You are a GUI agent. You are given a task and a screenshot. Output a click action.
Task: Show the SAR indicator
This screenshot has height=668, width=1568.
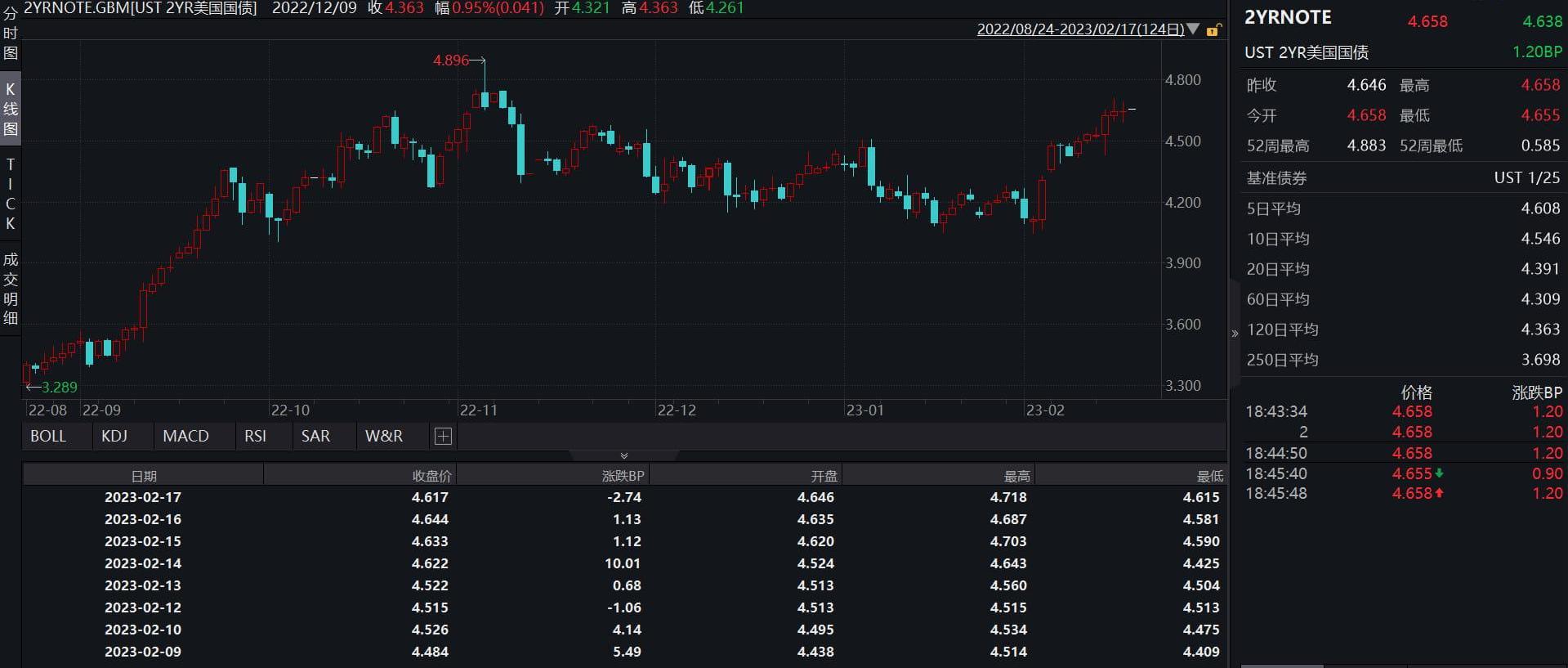[x=315, y=437]
